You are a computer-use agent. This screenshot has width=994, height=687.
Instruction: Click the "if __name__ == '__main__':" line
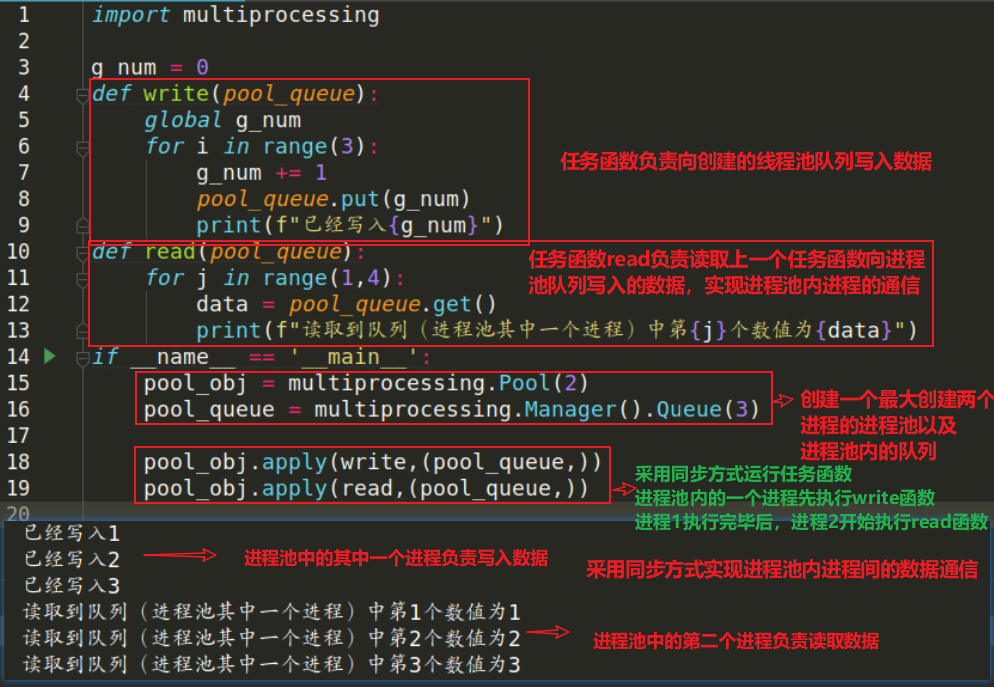pos(261,357)
